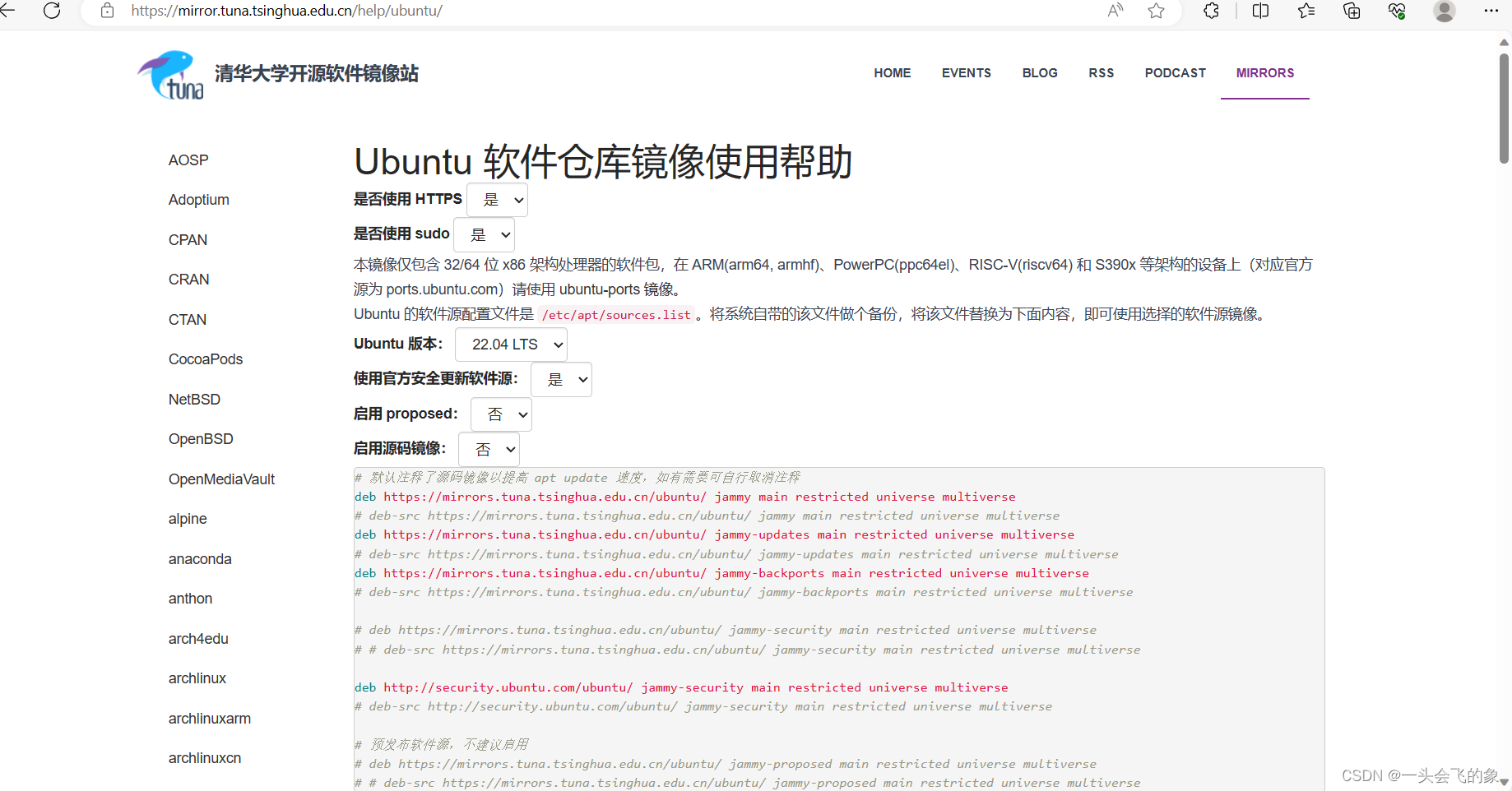Viewport: 1512px width, 791px height.
Task: Open the Ubuntu version dropdown
Action: point(510,344)
